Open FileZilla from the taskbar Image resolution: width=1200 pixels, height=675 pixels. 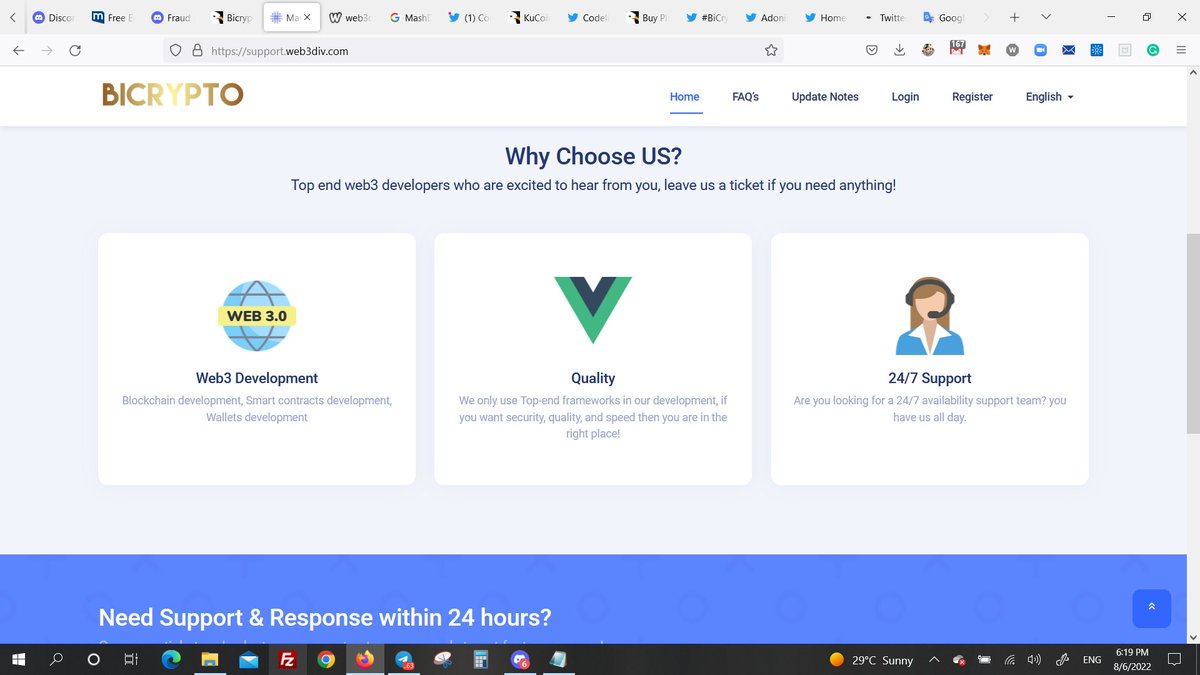[x=287, y=660]
